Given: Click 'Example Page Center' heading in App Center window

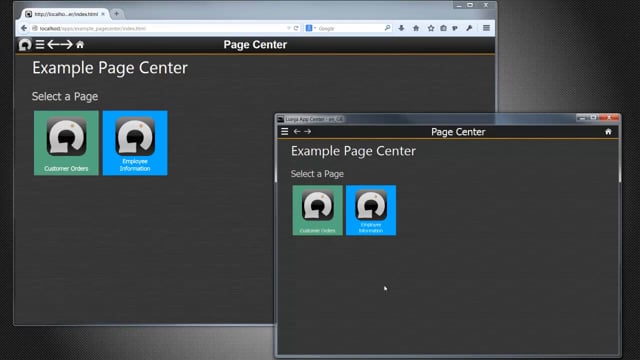Looking at the screenshot, I should tap(353, 151).
